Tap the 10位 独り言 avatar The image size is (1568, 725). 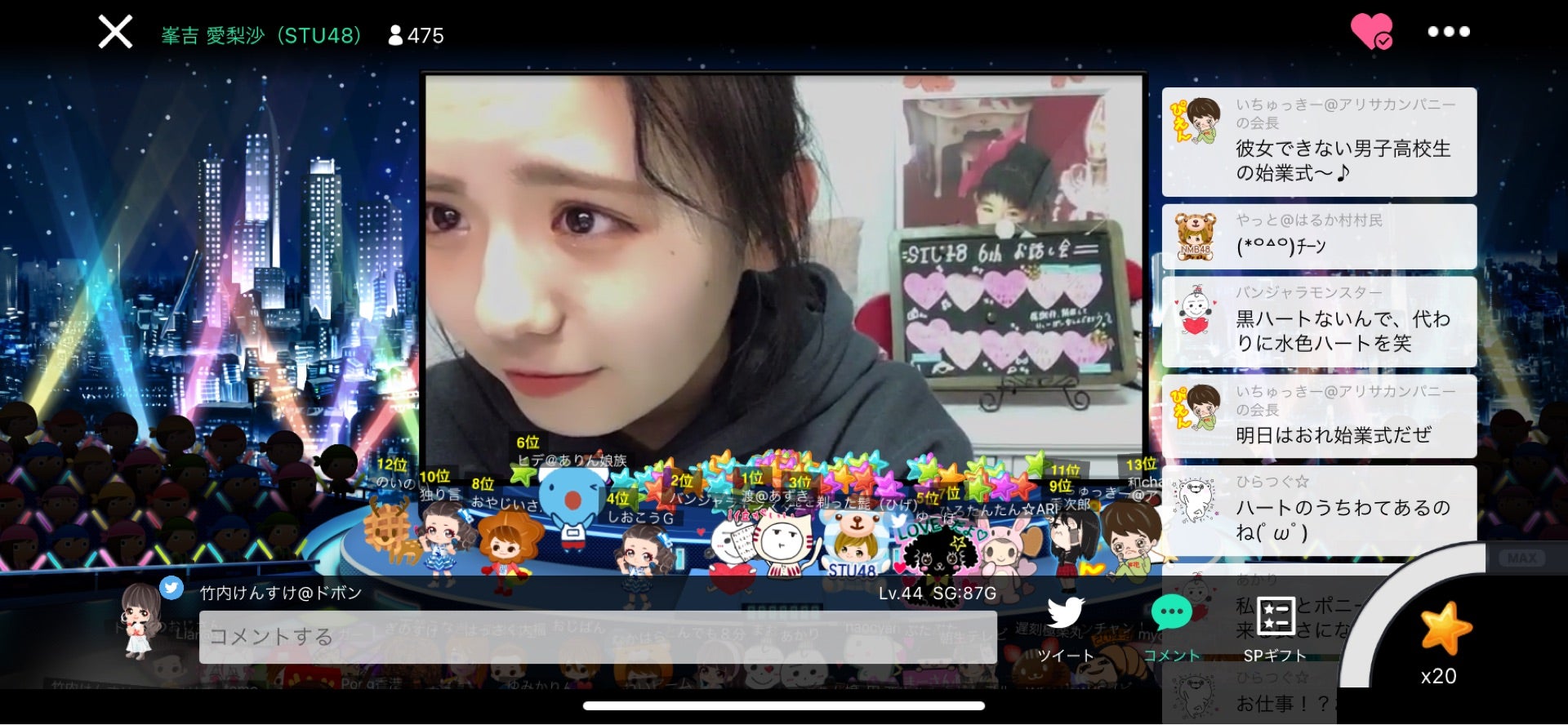point(445,537)
